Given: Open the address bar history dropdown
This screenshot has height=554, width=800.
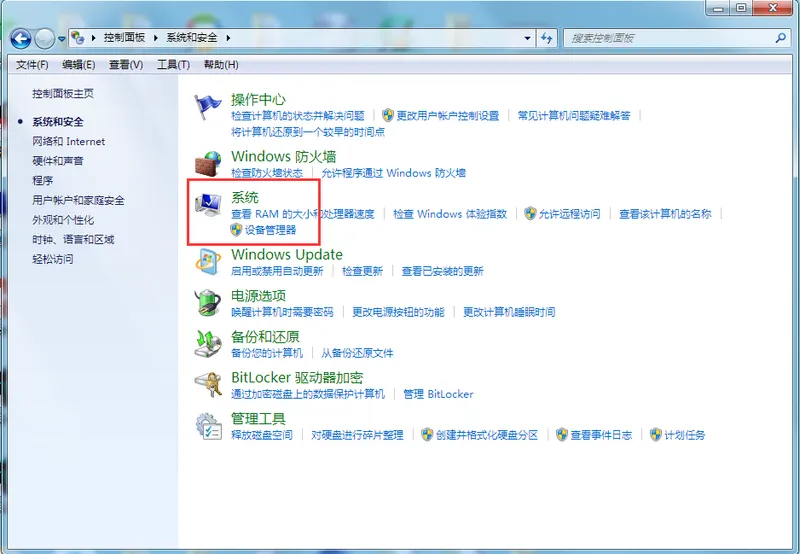Looking at the screenshot, I should (527, 38).
